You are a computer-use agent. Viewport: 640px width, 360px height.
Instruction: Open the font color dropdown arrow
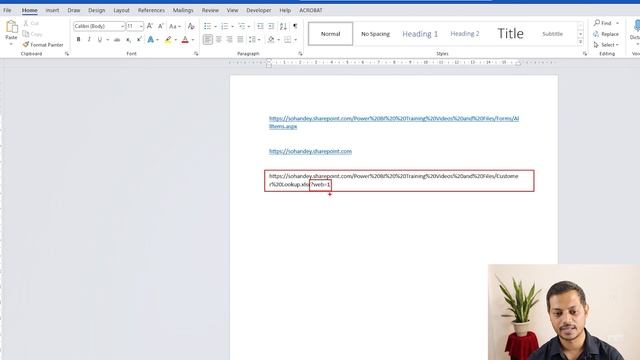[193, 40]
